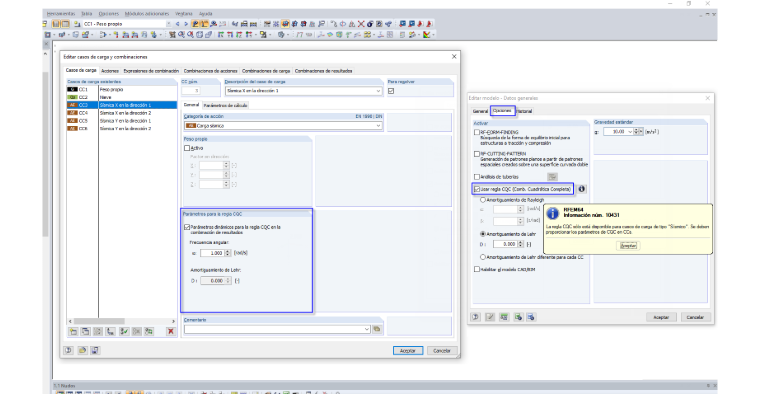The image size is (760, 394).
Task: Click Cancelar in Datos generales dialog
Action: (x=695, y=317)
